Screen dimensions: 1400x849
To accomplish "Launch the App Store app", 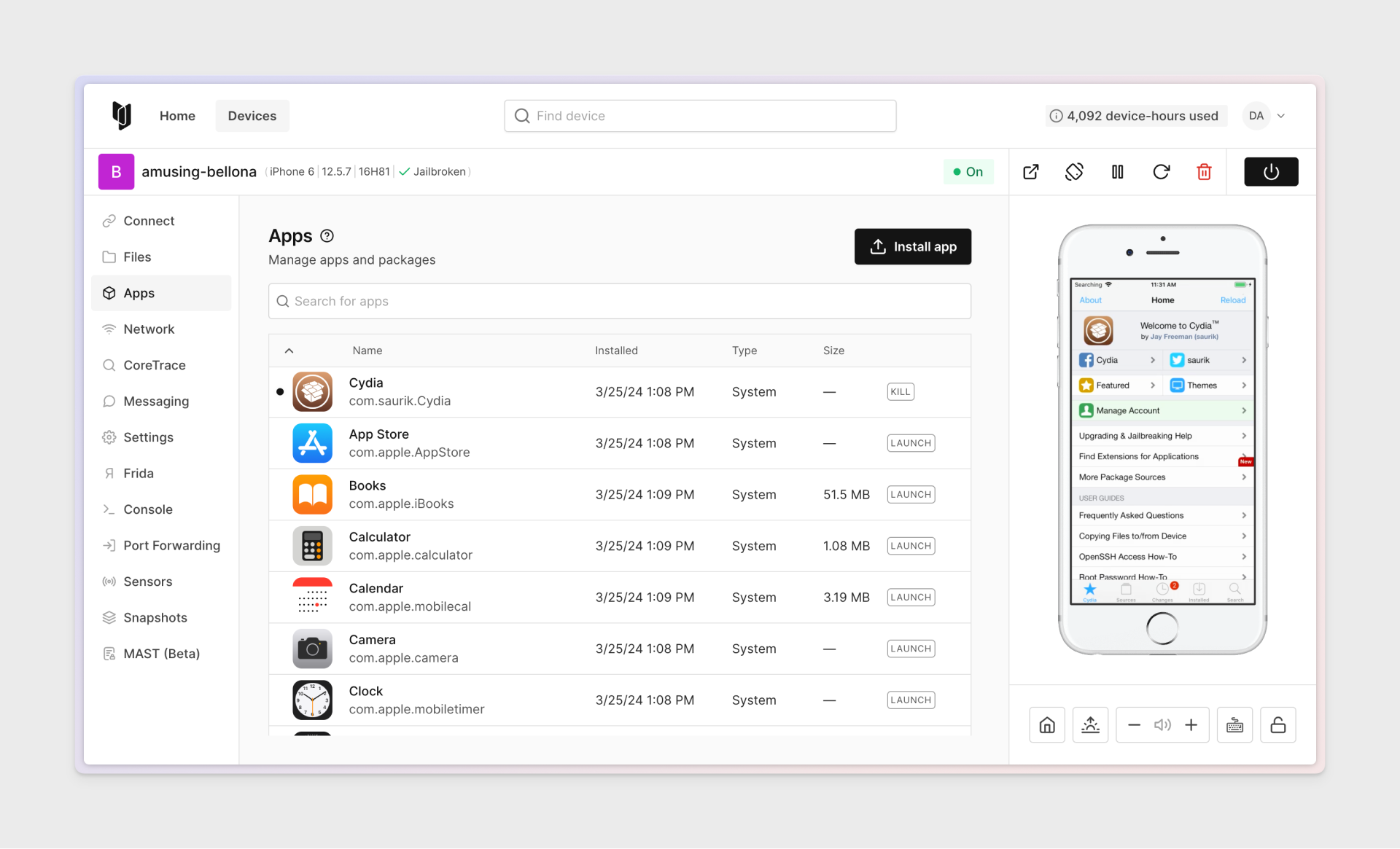I will click(x=911, y=443).
